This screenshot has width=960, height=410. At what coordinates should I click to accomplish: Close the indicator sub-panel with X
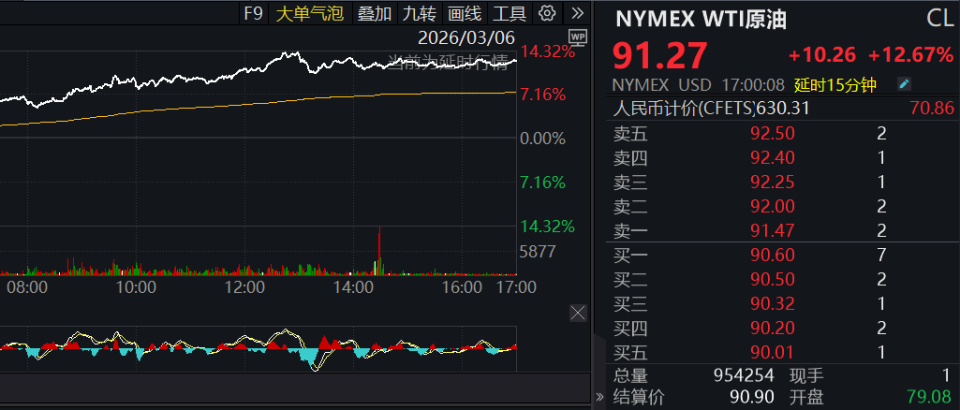pos(577,313)
